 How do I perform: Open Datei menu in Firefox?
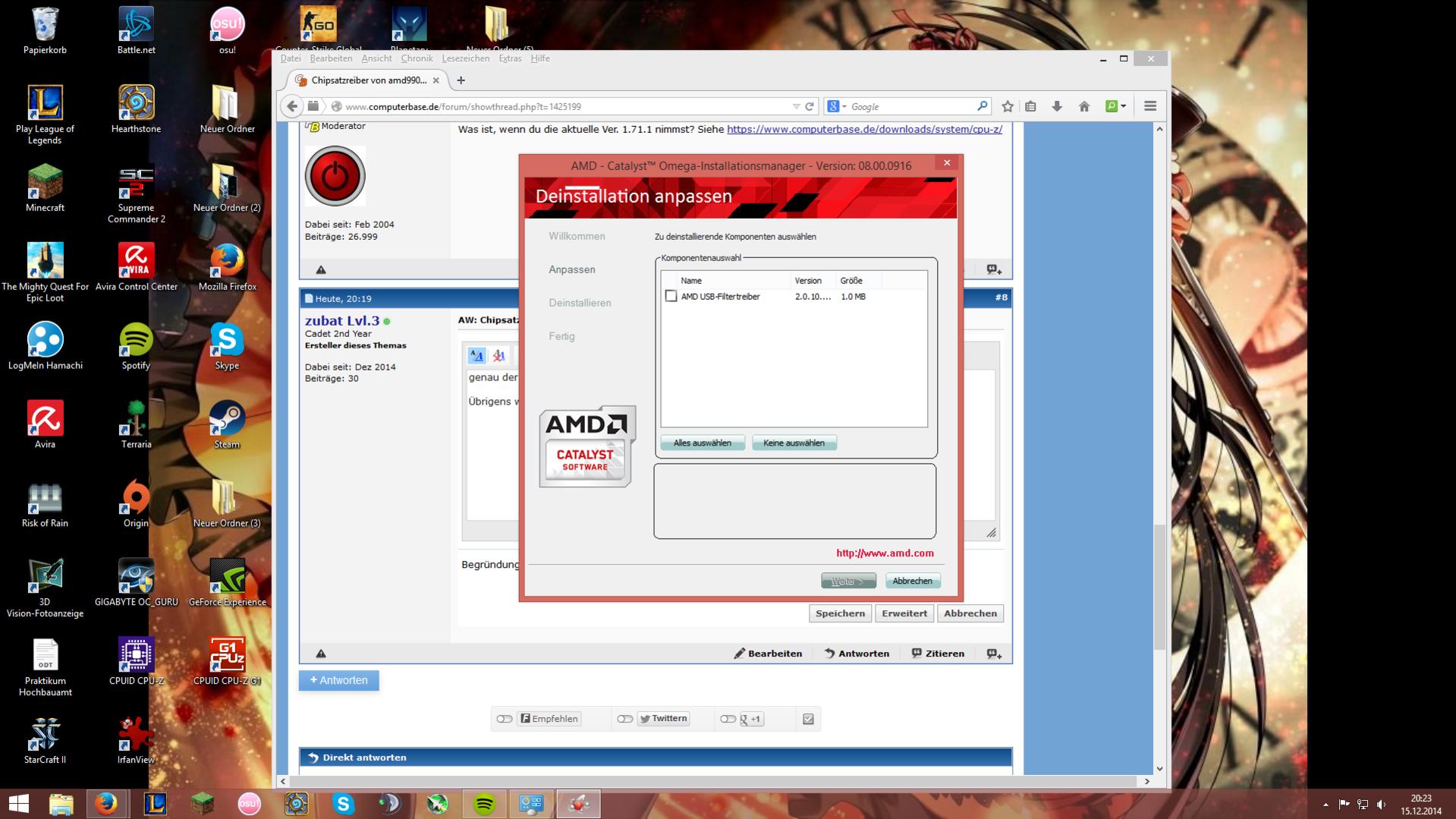(291, 58)
